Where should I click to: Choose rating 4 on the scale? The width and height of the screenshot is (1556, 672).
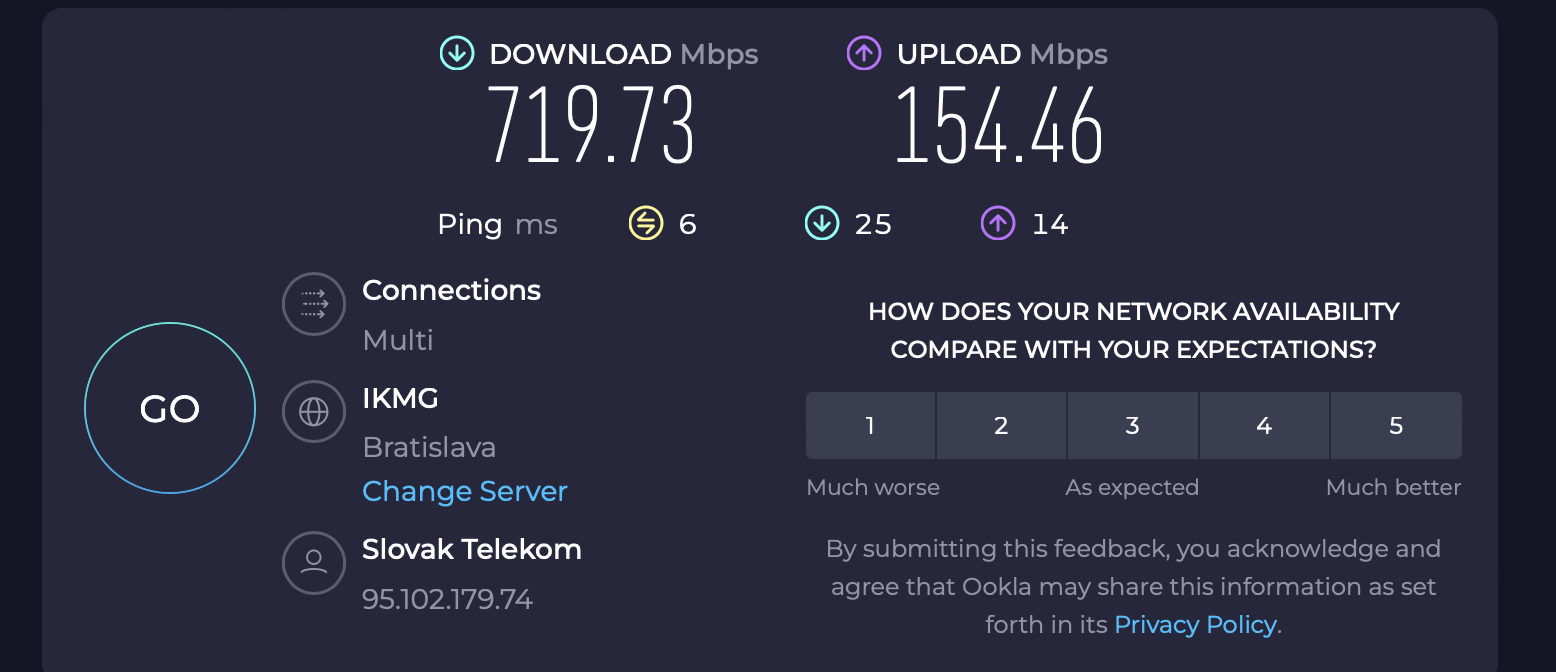[1264, 426]
